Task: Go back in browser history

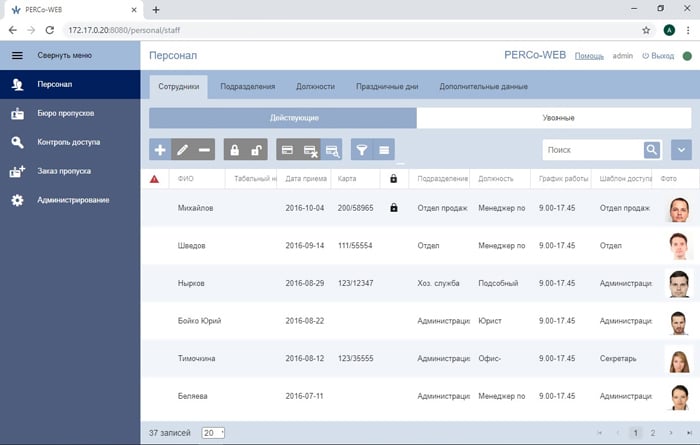Action: pos(12,30)
